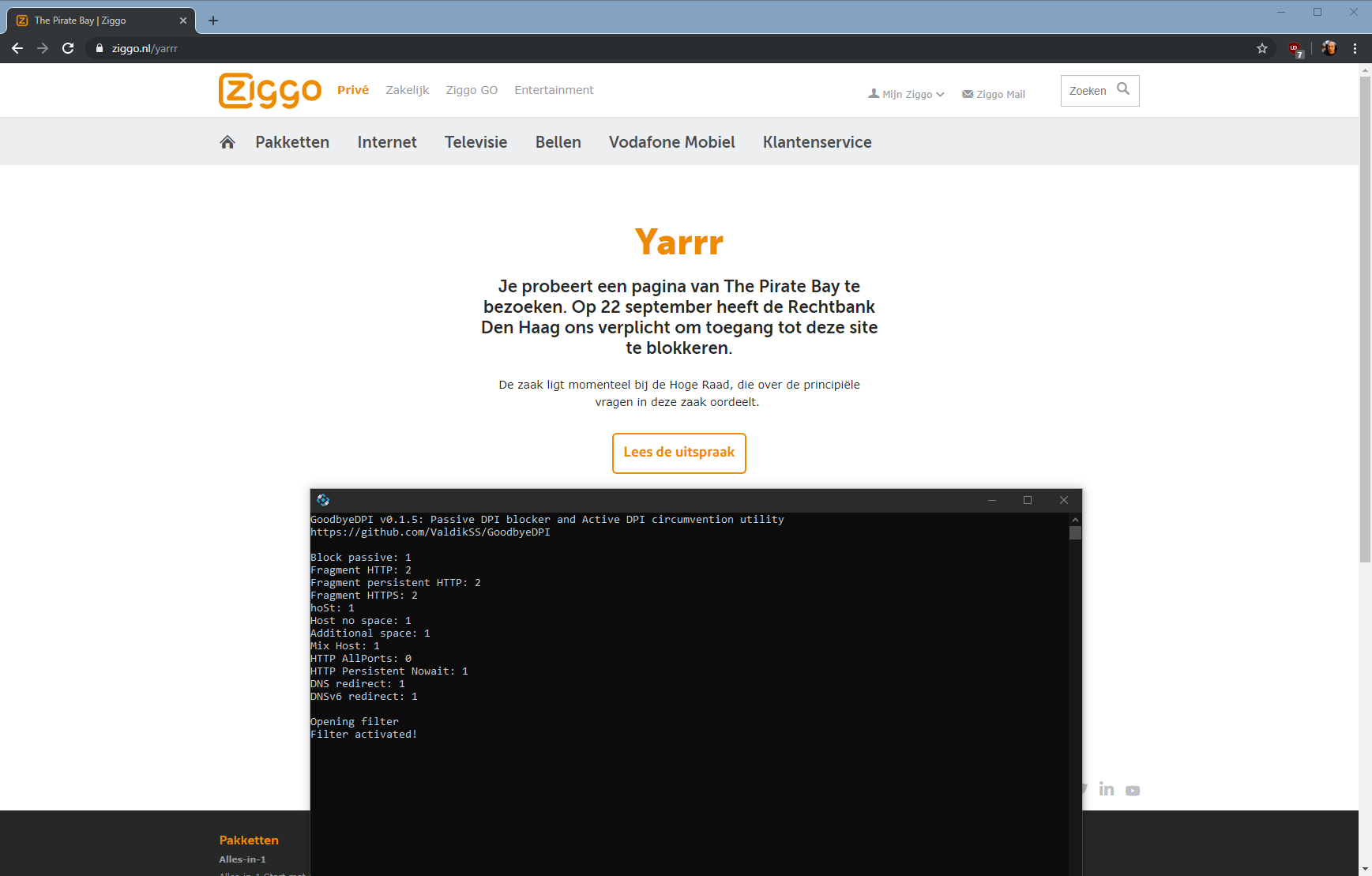
Task: Click the Ziggo logo
Action: [x=269, y=91]
